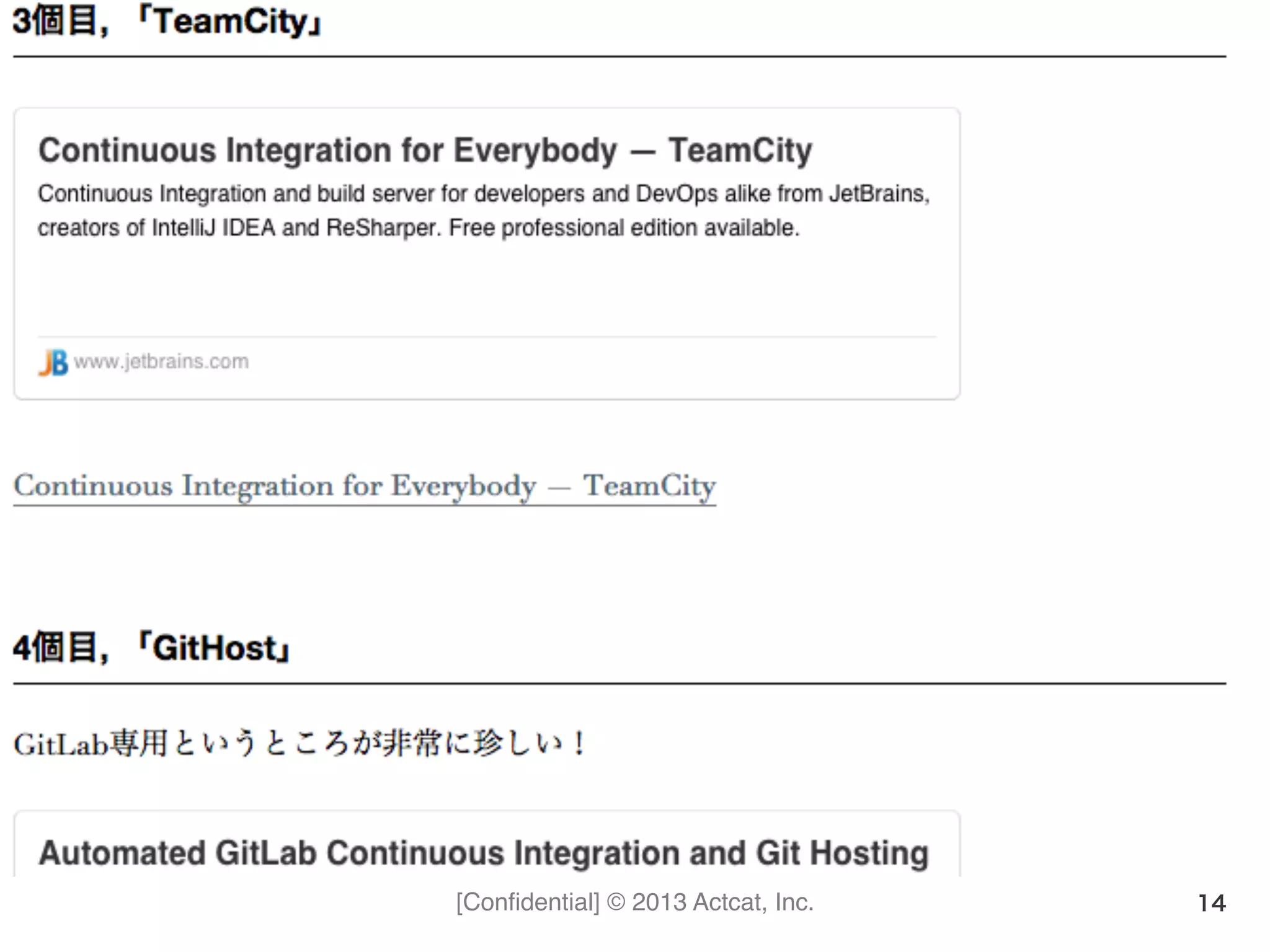
Task: Select the 4個目「GitHost」section heading
Action: click(152, 648)
